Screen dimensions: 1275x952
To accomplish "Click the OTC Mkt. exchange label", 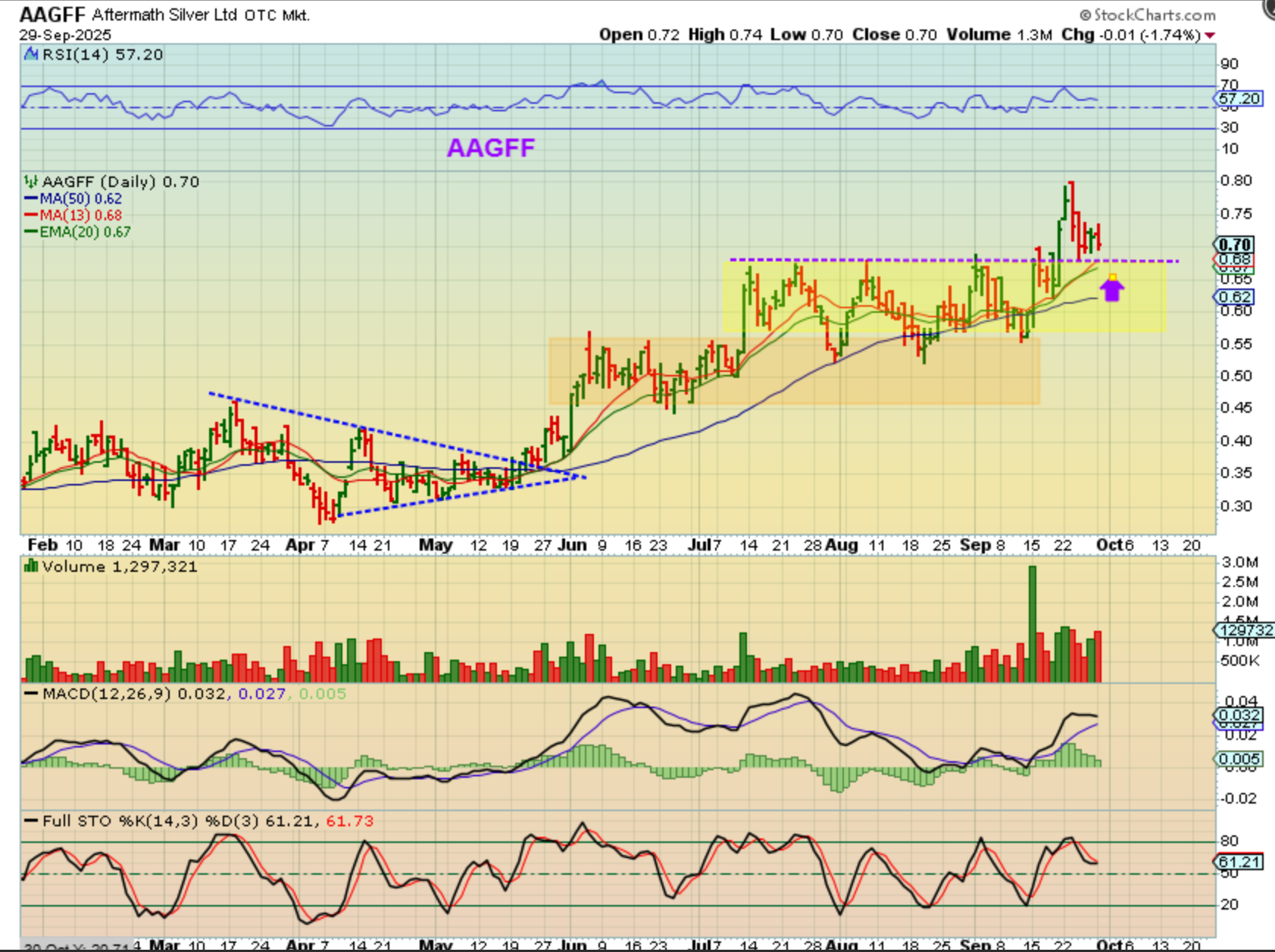I will point(277,14).
